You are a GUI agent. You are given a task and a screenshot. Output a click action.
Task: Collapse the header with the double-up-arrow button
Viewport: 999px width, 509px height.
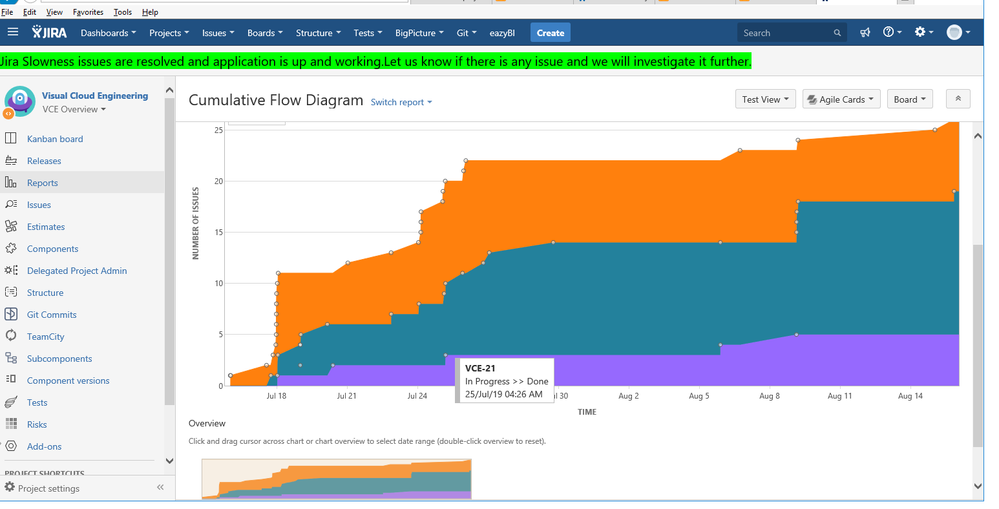click(958, 99)
